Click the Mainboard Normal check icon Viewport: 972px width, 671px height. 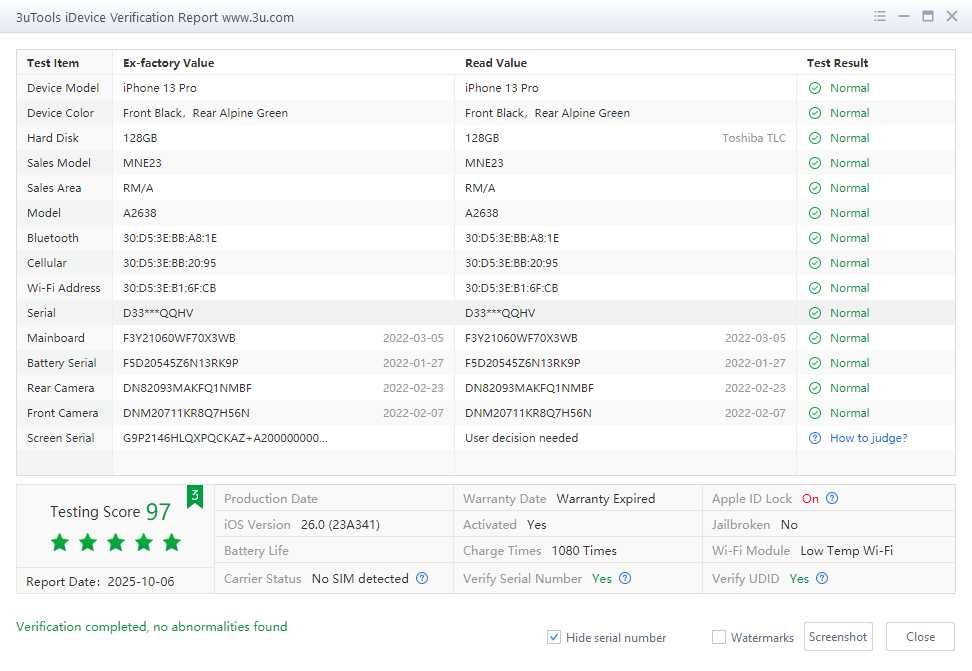pos(815,338)
